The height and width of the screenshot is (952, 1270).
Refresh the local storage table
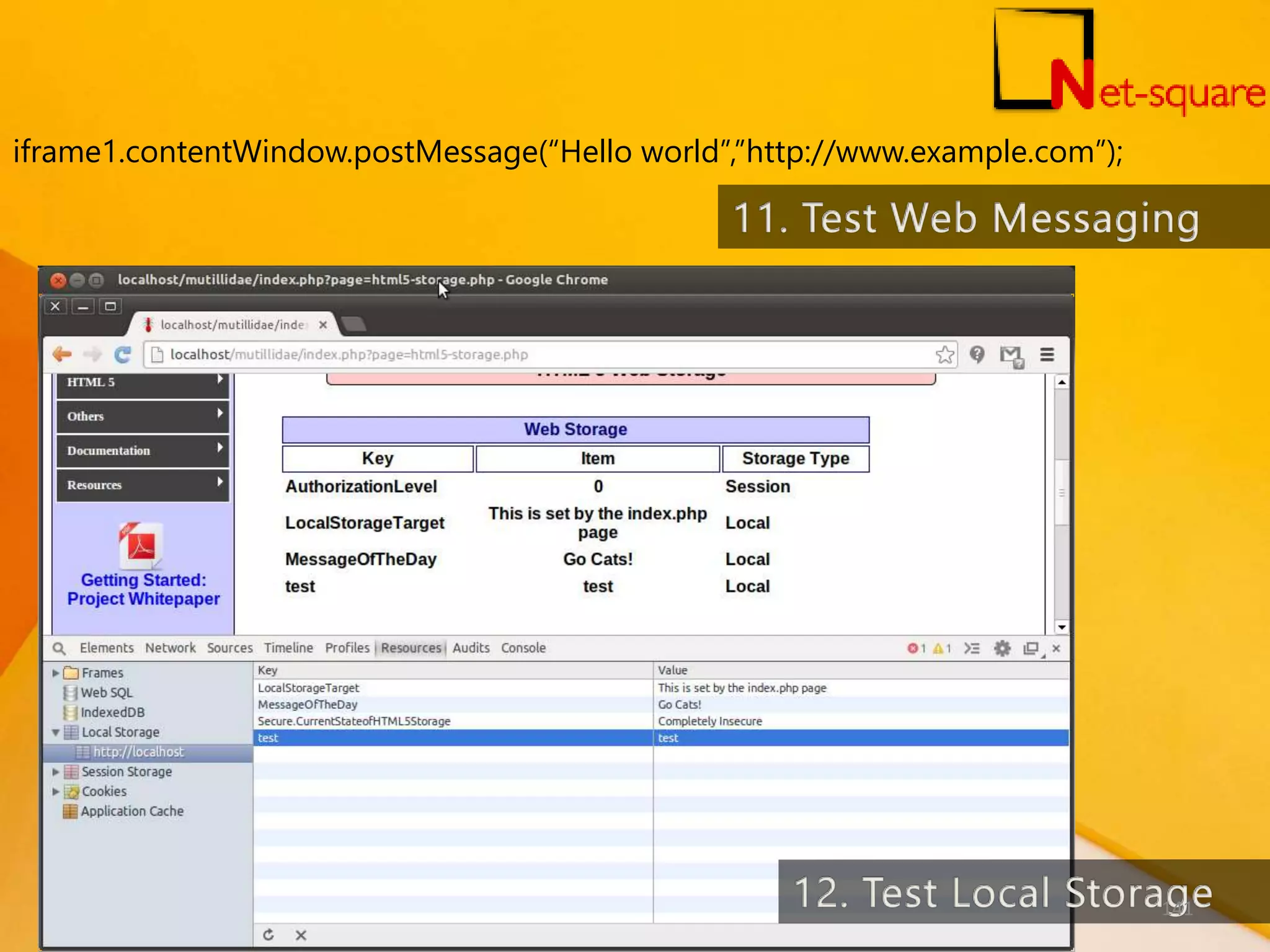tap(269, 935)
